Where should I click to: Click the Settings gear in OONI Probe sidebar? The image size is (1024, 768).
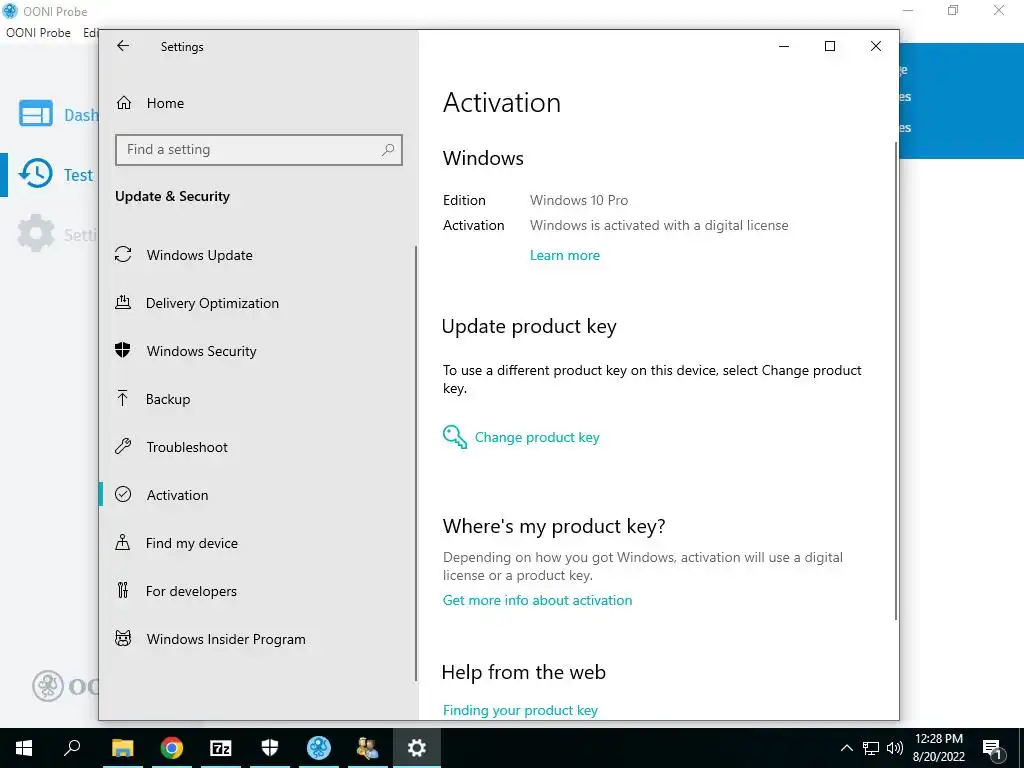tap(35, 233)
